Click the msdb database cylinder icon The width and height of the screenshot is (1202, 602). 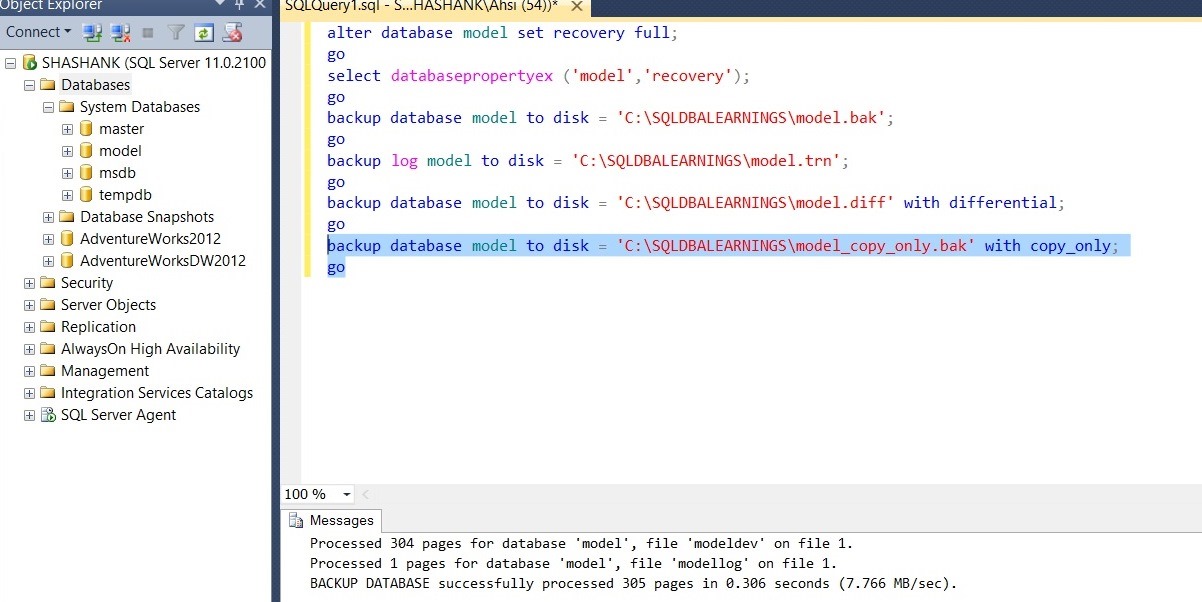click(x=86, y=173)
